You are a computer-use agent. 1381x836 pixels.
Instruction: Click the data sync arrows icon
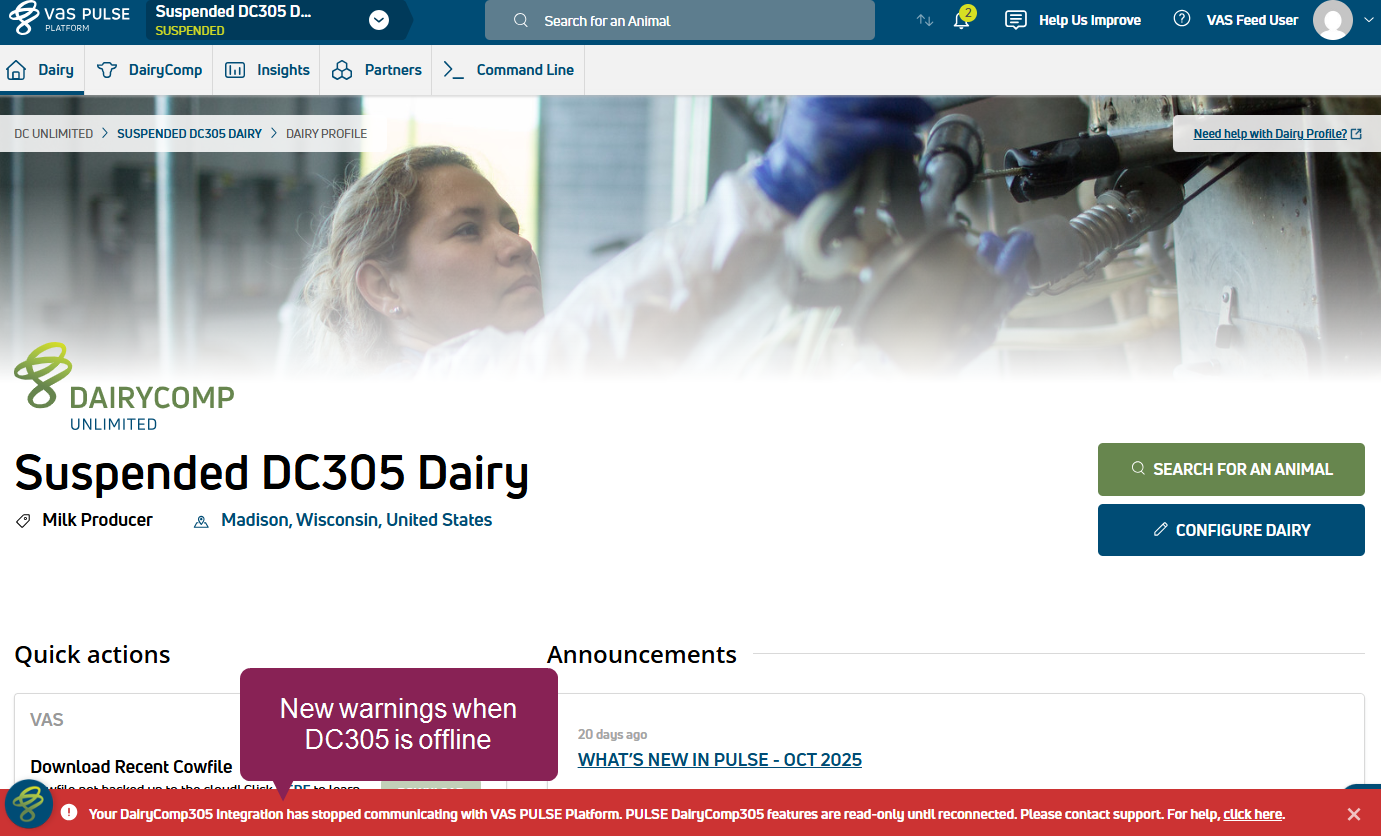pyautogui.click(x=925, y=21)
